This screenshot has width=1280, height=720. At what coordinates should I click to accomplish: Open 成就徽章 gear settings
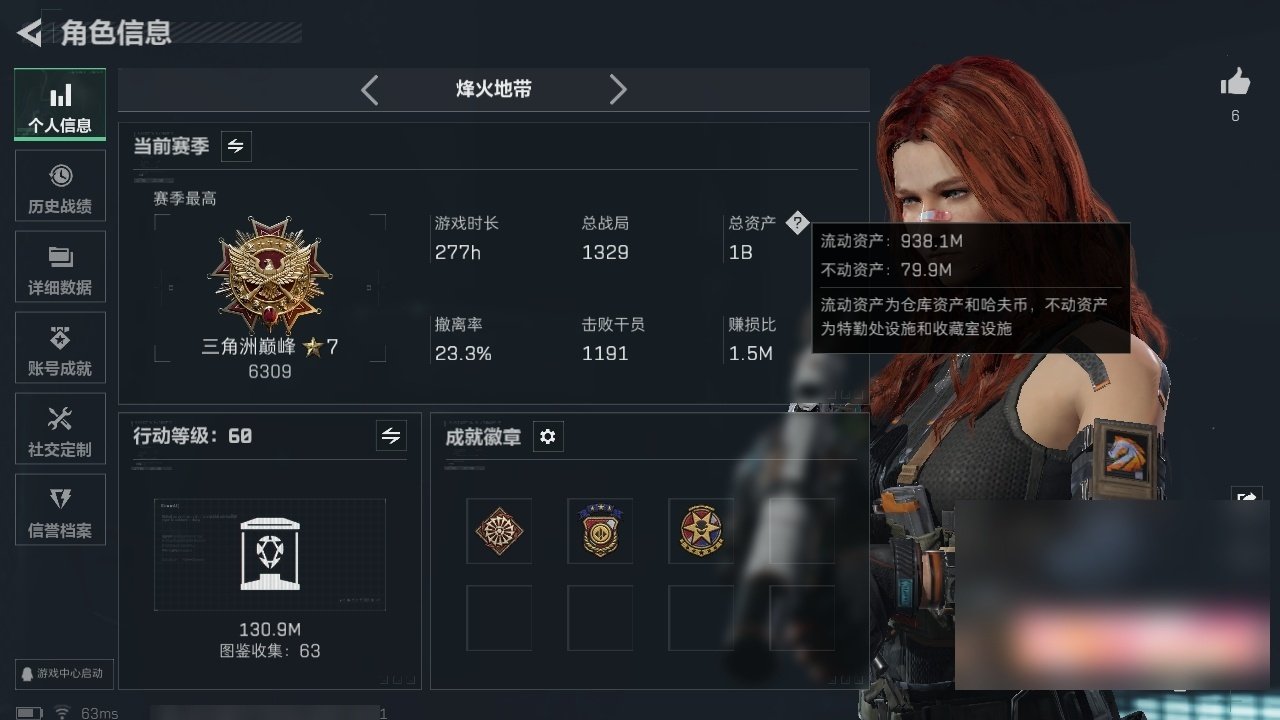tap(548, 437)
